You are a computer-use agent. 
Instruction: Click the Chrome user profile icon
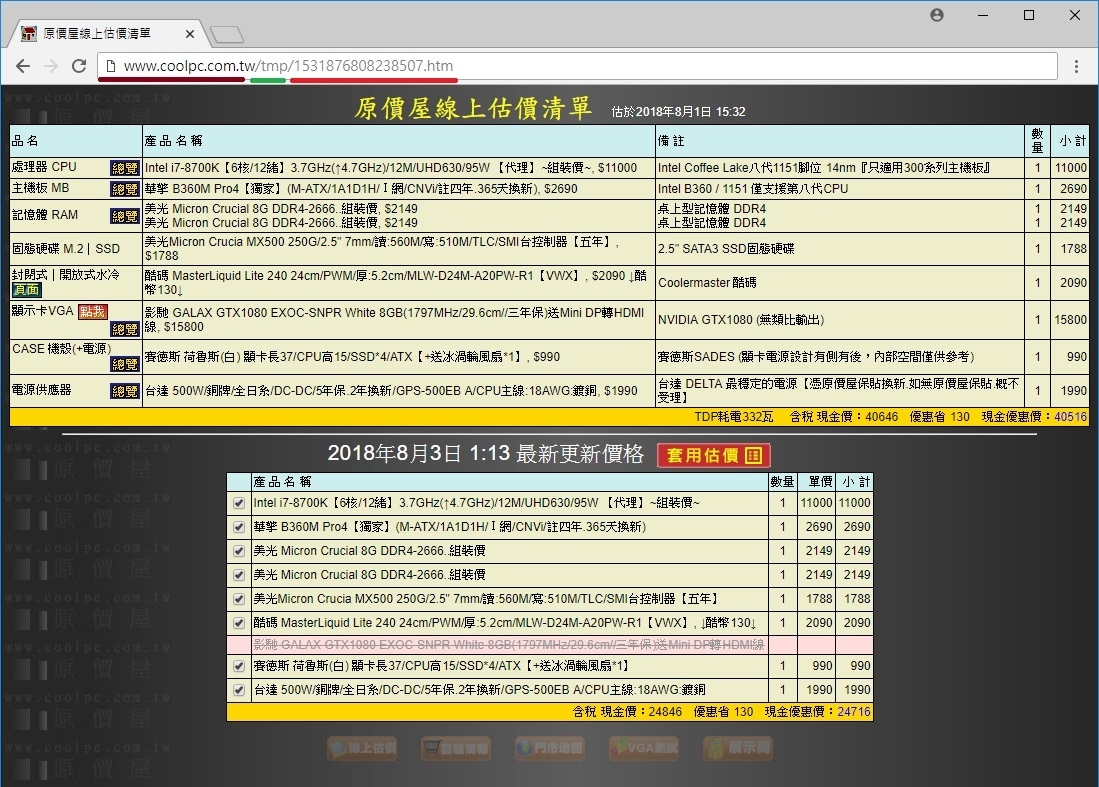(x=937, y=15)
